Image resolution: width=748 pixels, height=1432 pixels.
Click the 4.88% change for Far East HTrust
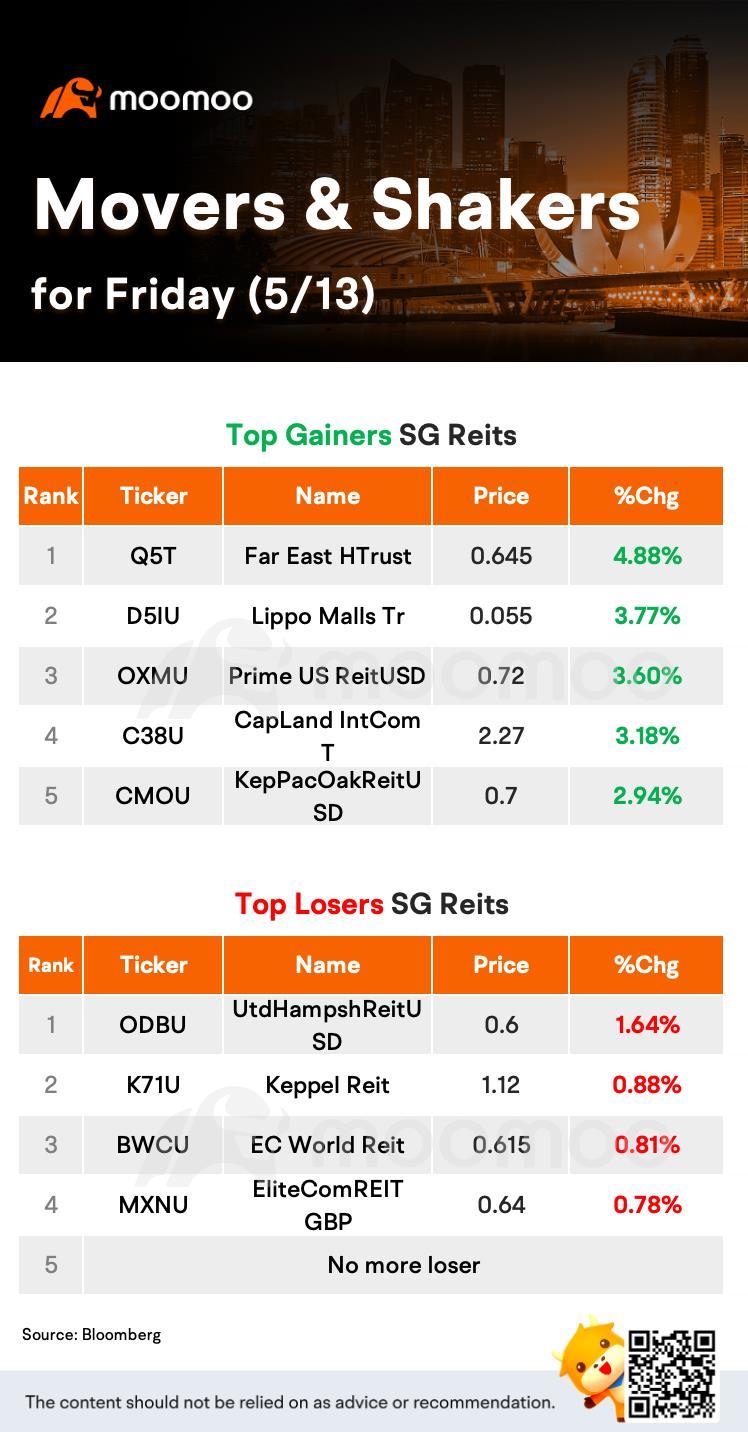coord(647,556)
